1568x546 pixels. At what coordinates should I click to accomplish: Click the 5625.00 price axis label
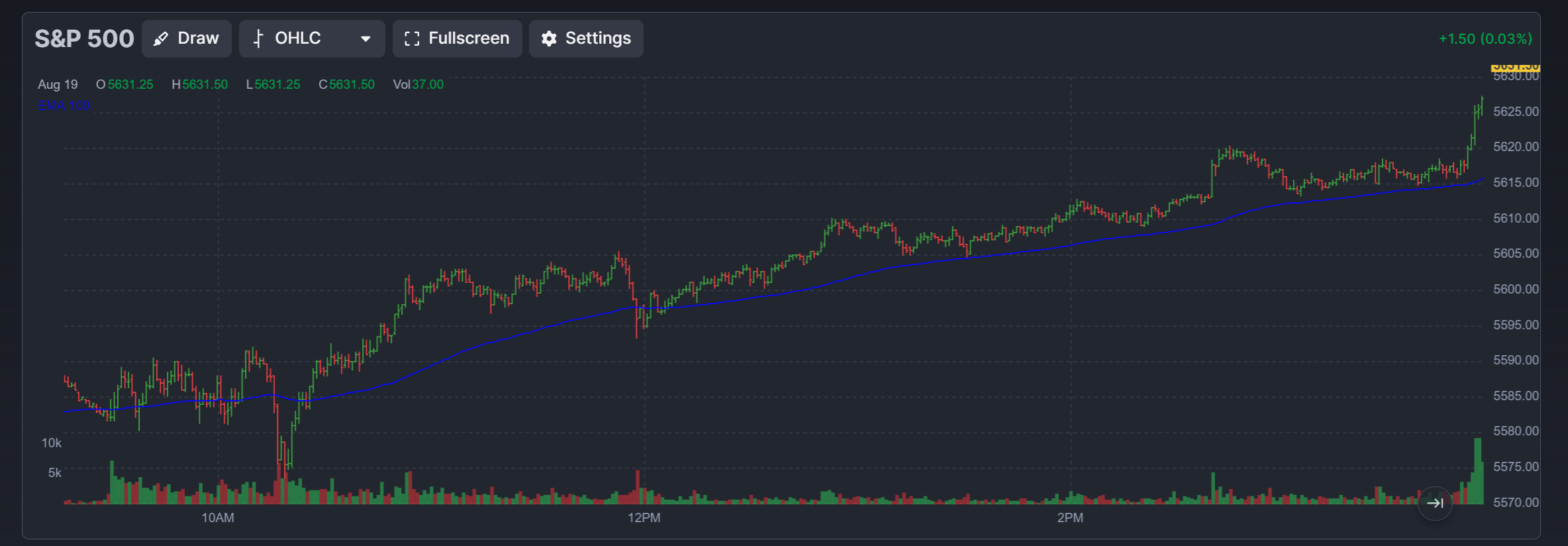[x=1516, y=111]
